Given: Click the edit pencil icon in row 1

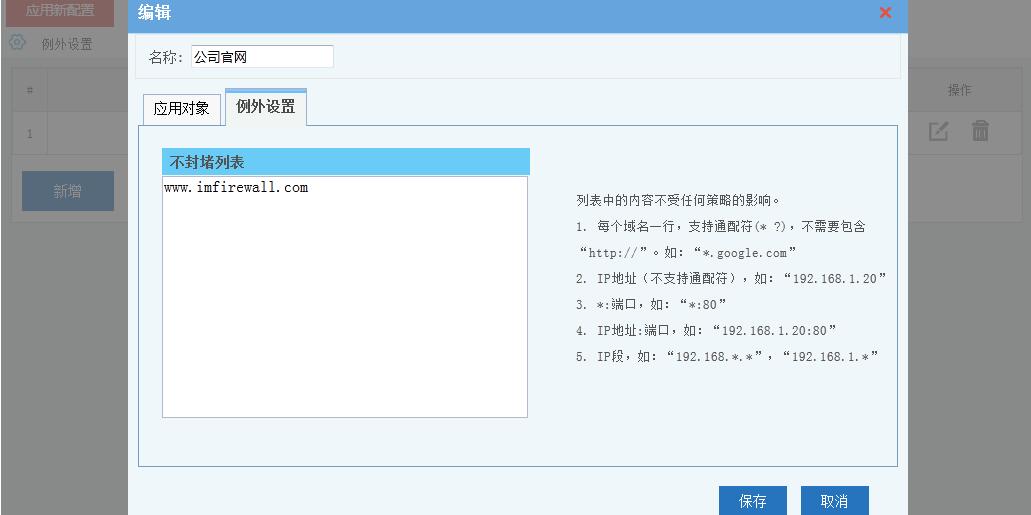Looking at the screenshot, I should pyautogui.click(x=938, y=131).
